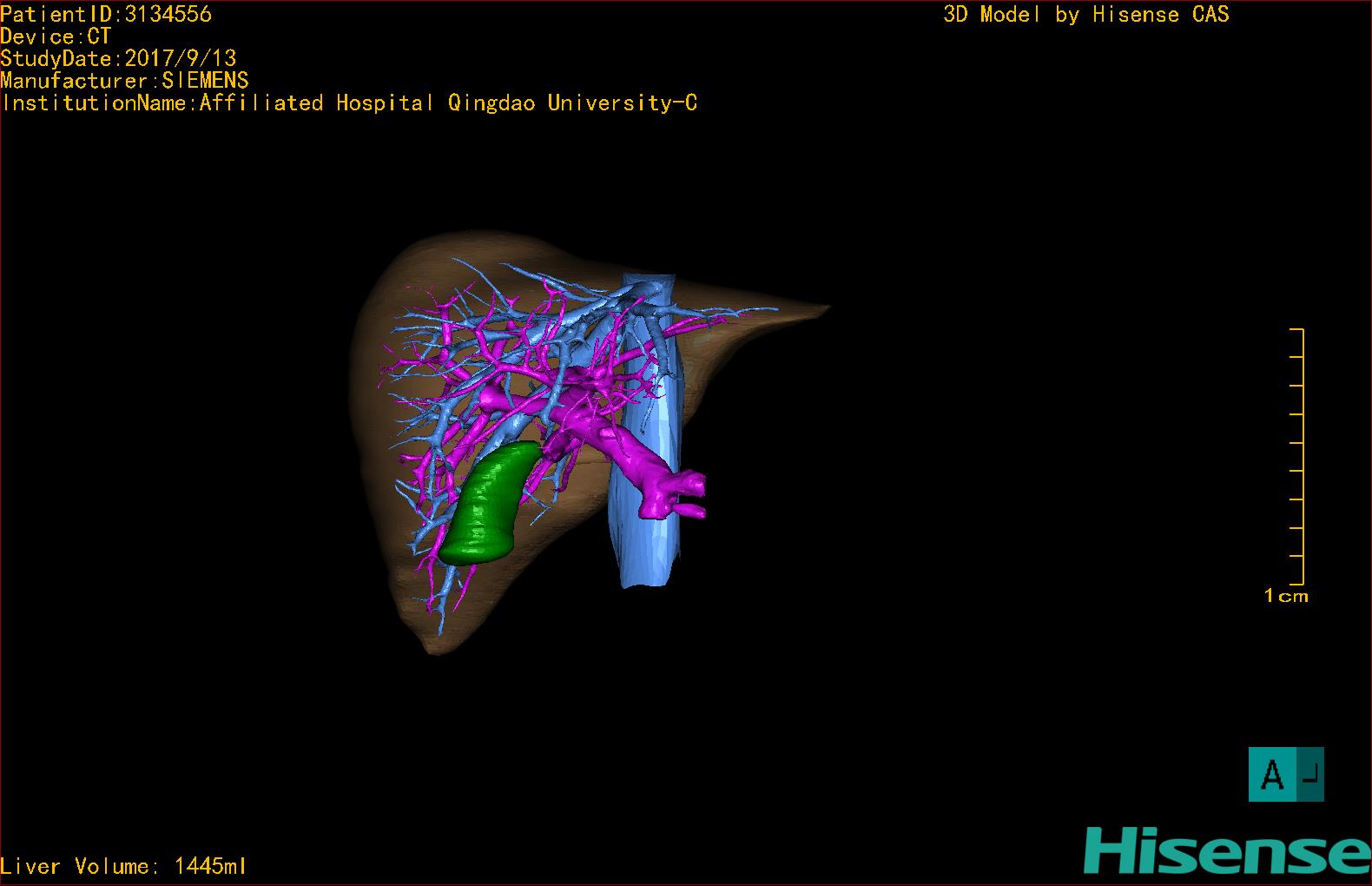Click the 'Liver Volume: 1445ml' readout
The width and height of the screenshot is (1372, 886).
pyautogui.click(x=123, y=866)
